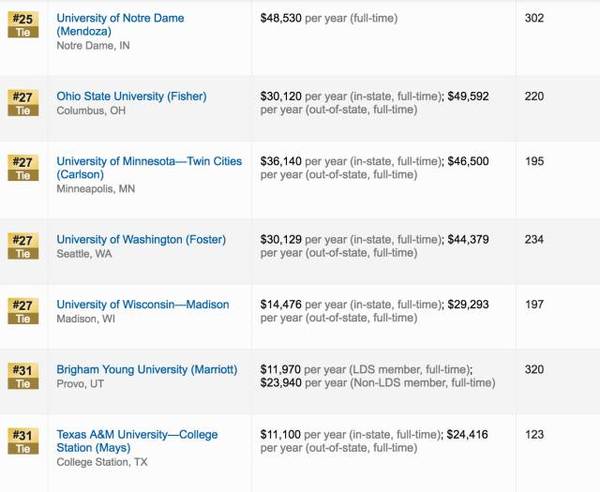Click Wisconsin's $14,476 in-state tuition text
Screen dimensions: 600x492
pos(282,305)
